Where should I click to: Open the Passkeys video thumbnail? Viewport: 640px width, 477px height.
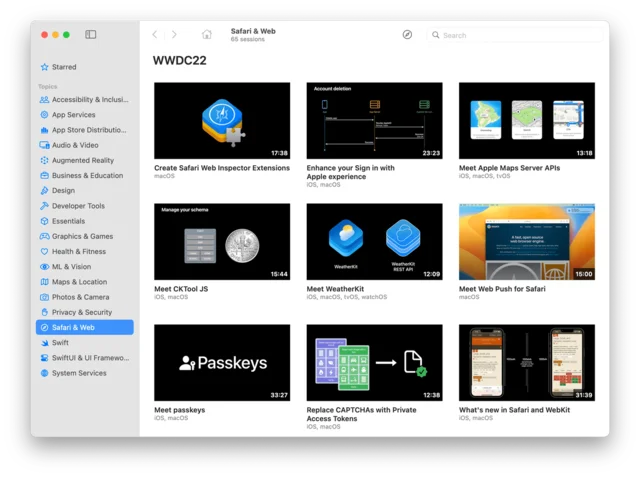[222, 363]
